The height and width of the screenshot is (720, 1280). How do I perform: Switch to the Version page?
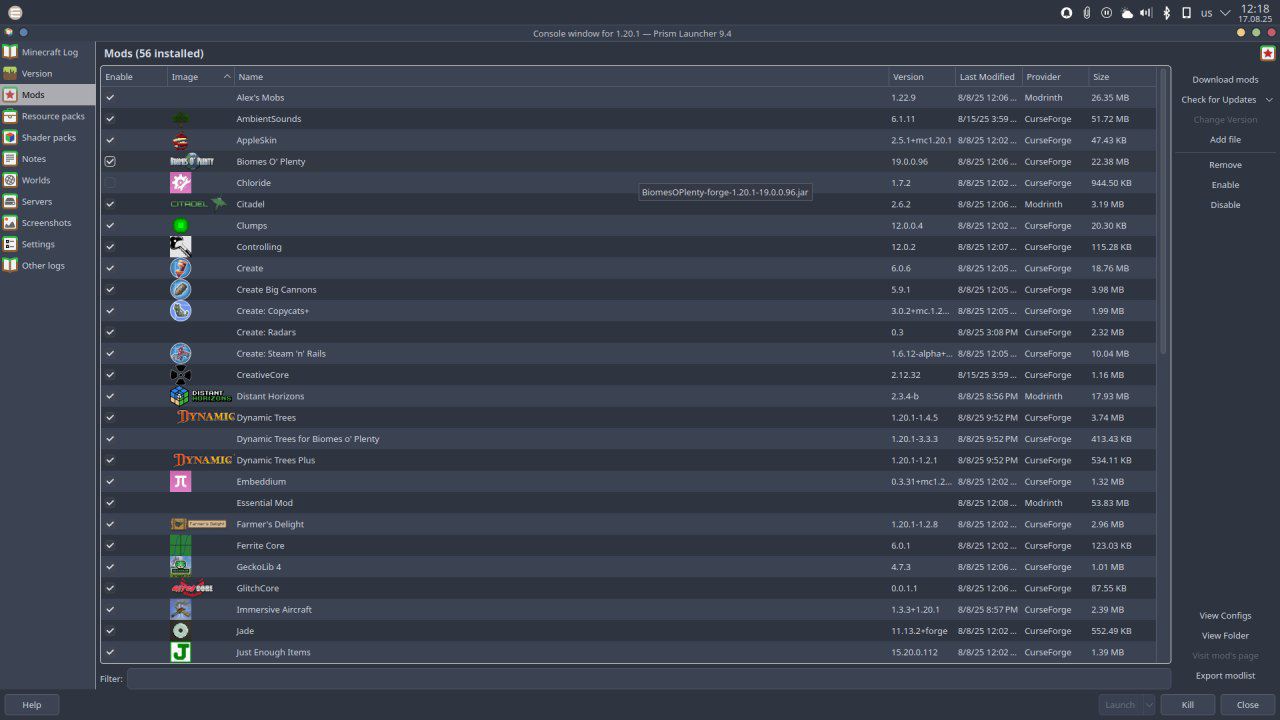pyautogui.click(x=48, y=73)
